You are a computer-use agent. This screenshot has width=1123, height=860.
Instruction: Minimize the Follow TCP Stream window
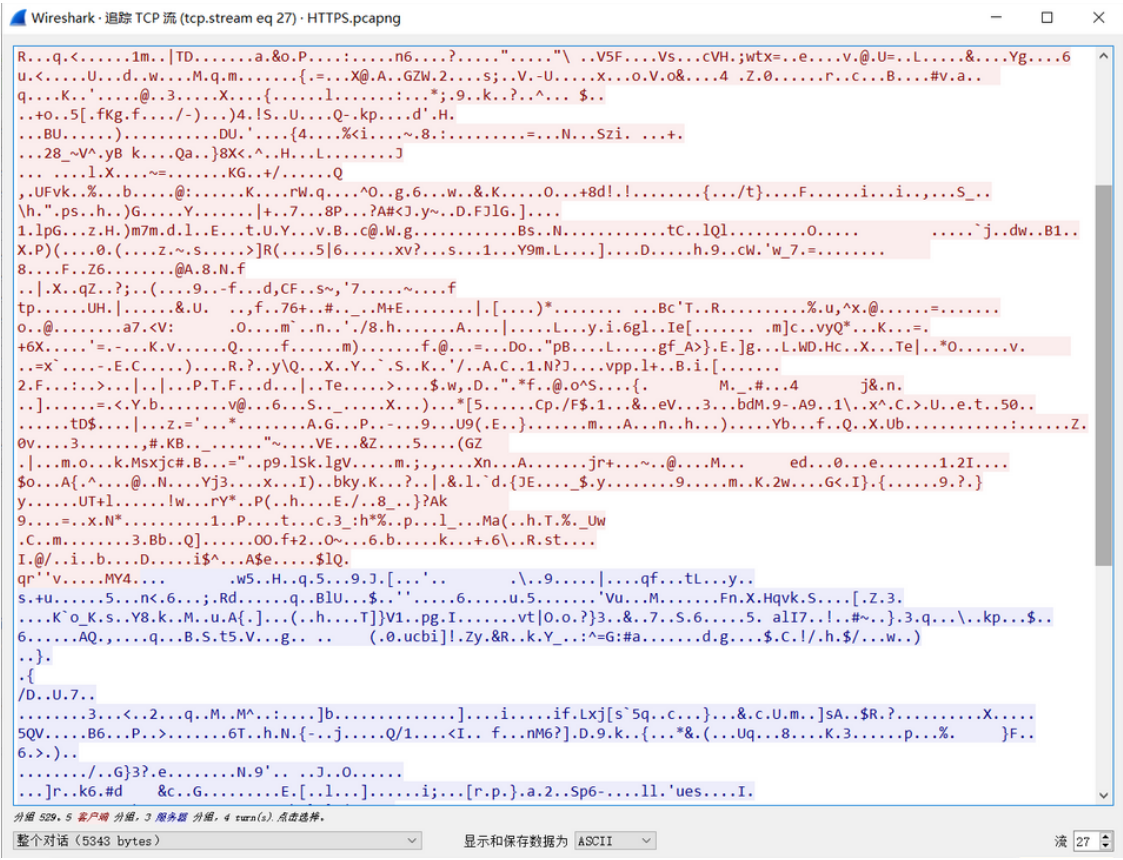pyautogui.click(x=996, y=17)
